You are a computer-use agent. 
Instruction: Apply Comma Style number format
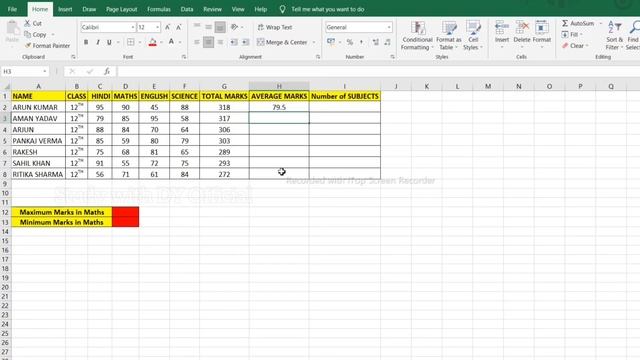pos(362,42)
